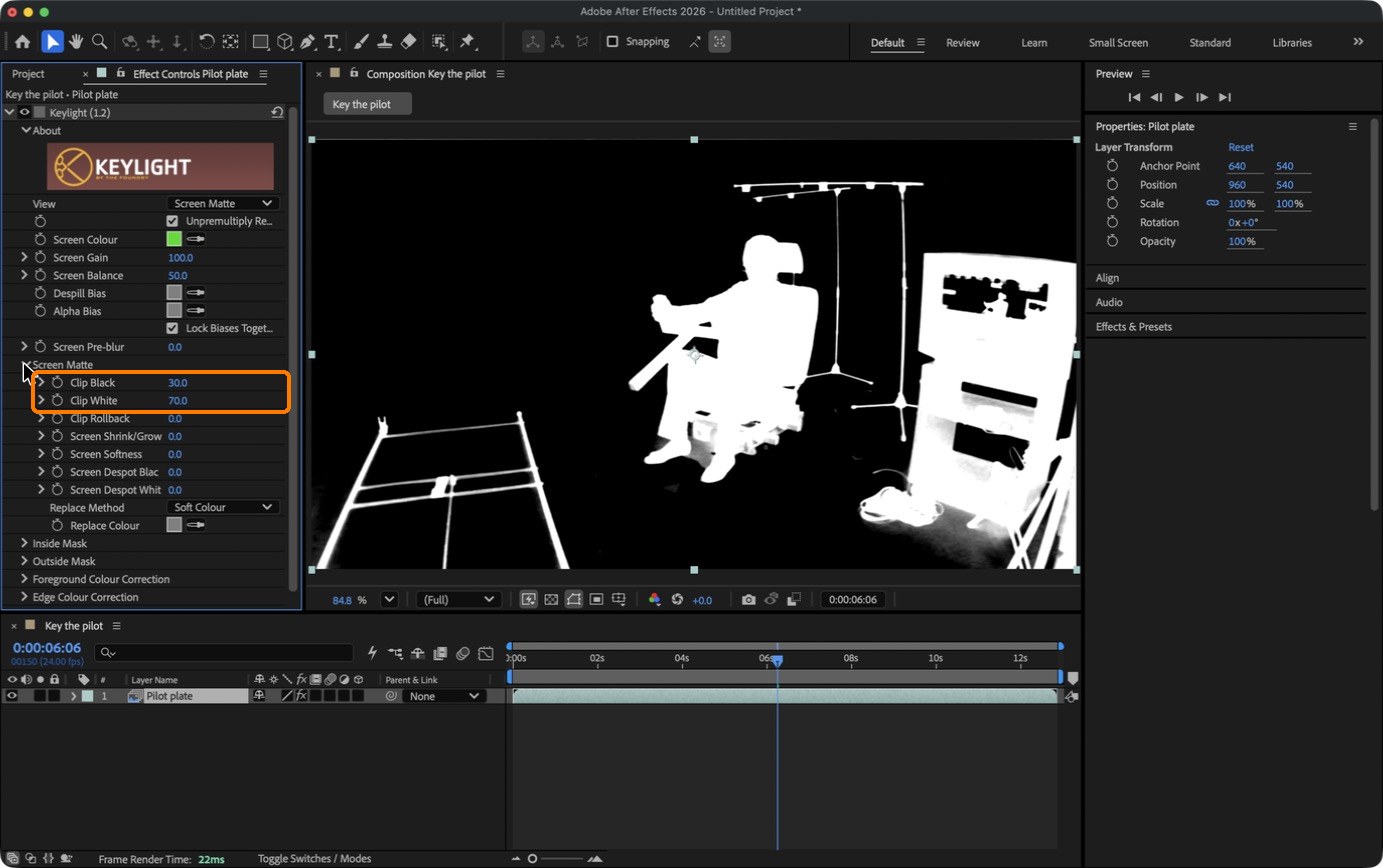Screen dimensions: 1383x868
Task: Collapse the About section
Action: 24,131
